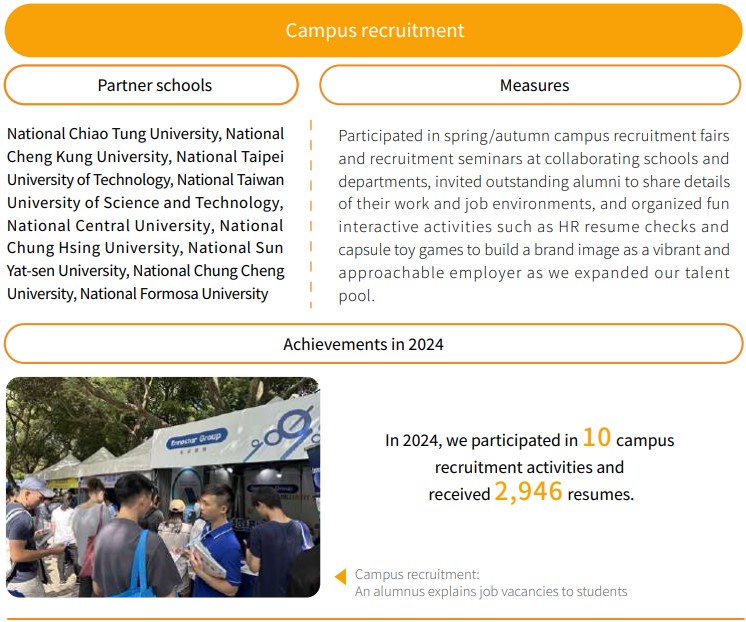The height and width of the screenshot is (622, 746).
Task: Click National Central University text
Action: click(110, 226)
